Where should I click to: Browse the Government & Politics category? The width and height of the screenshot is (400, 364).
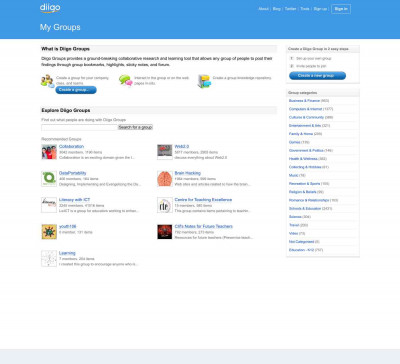pyautogui.click(x=306, y=150)
